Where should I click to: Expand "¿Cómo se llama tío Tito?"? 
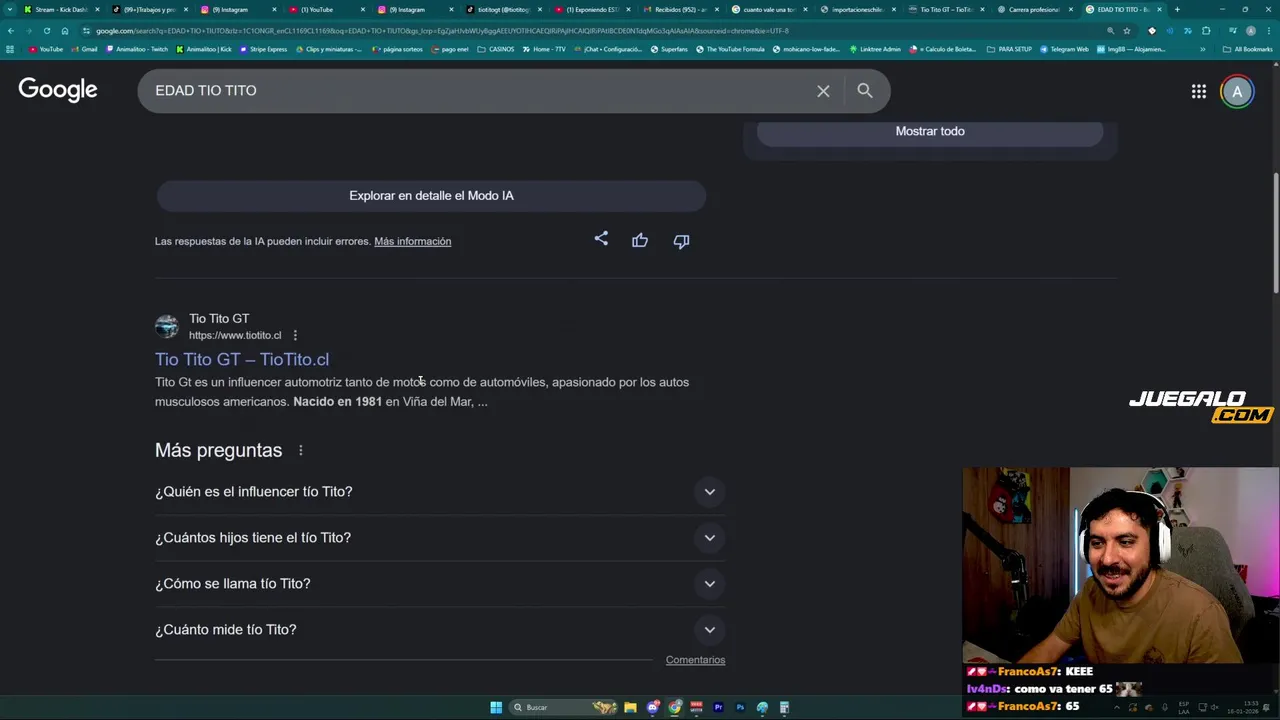tap(440, 584)
